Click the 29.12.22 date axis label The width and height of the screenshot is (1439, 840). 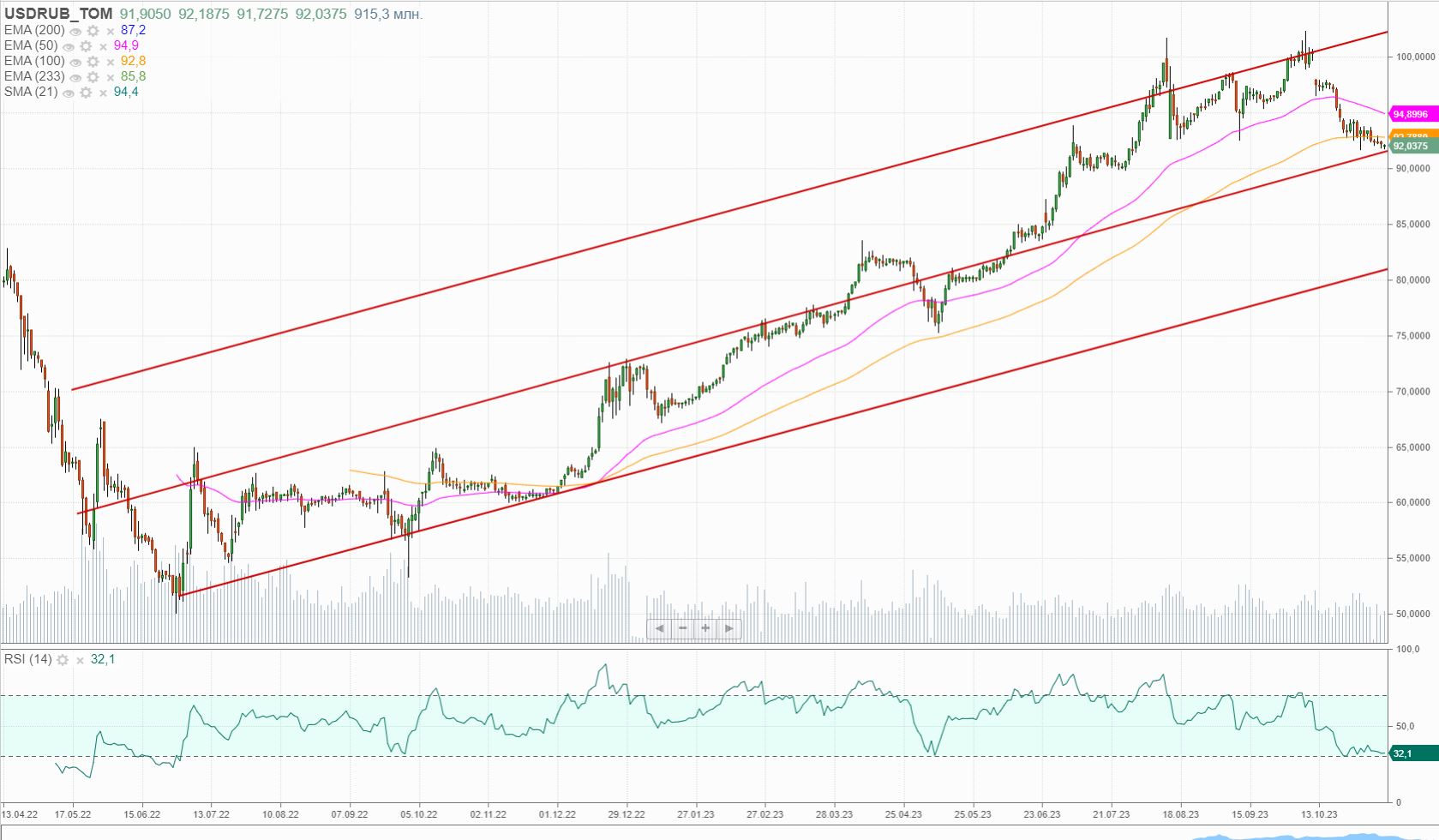[x=627, y=814]
